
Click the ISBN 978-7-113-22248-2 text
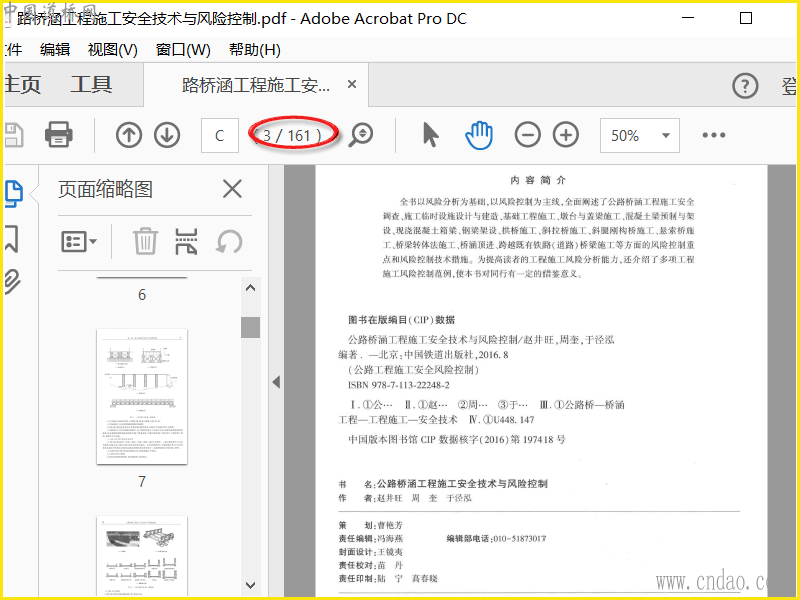398,385
